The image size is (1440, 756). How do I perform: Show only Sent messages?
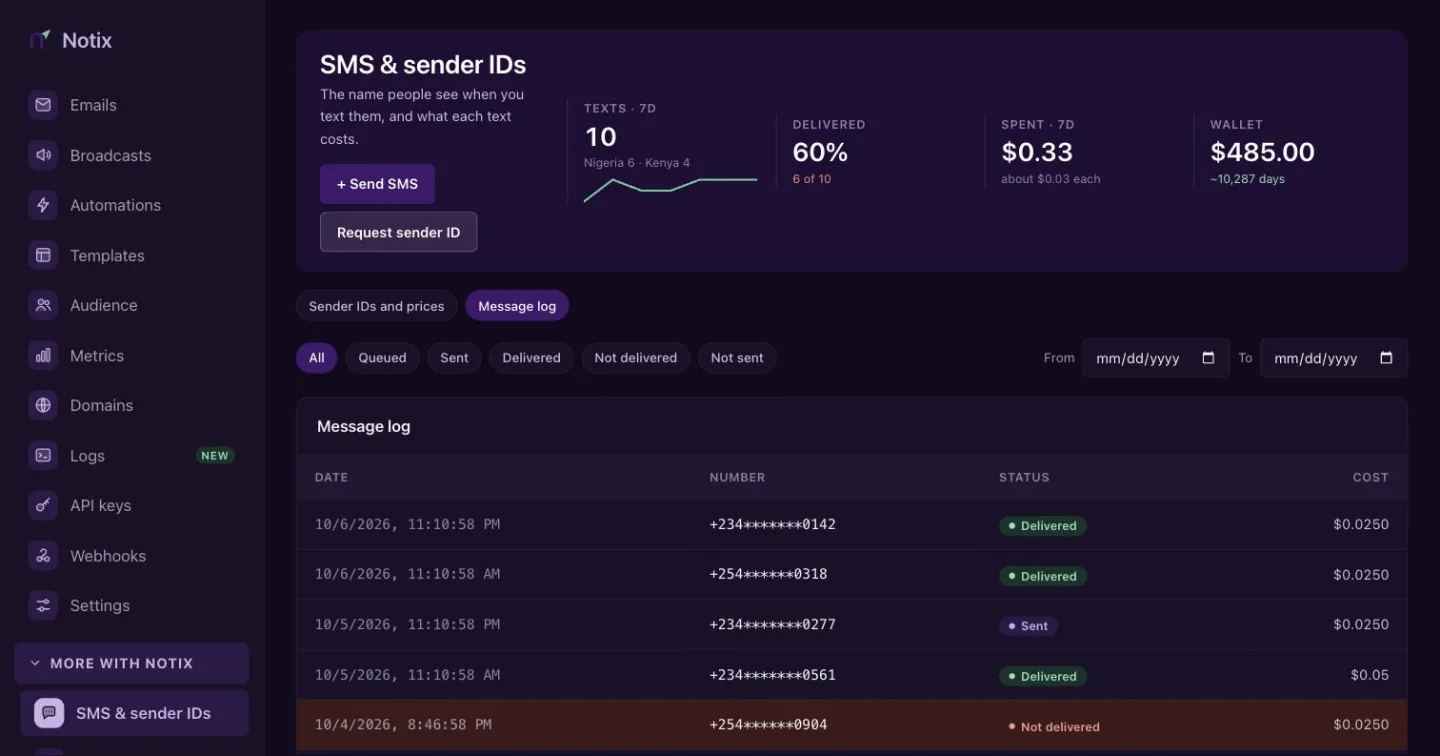(x=454, y=358)
